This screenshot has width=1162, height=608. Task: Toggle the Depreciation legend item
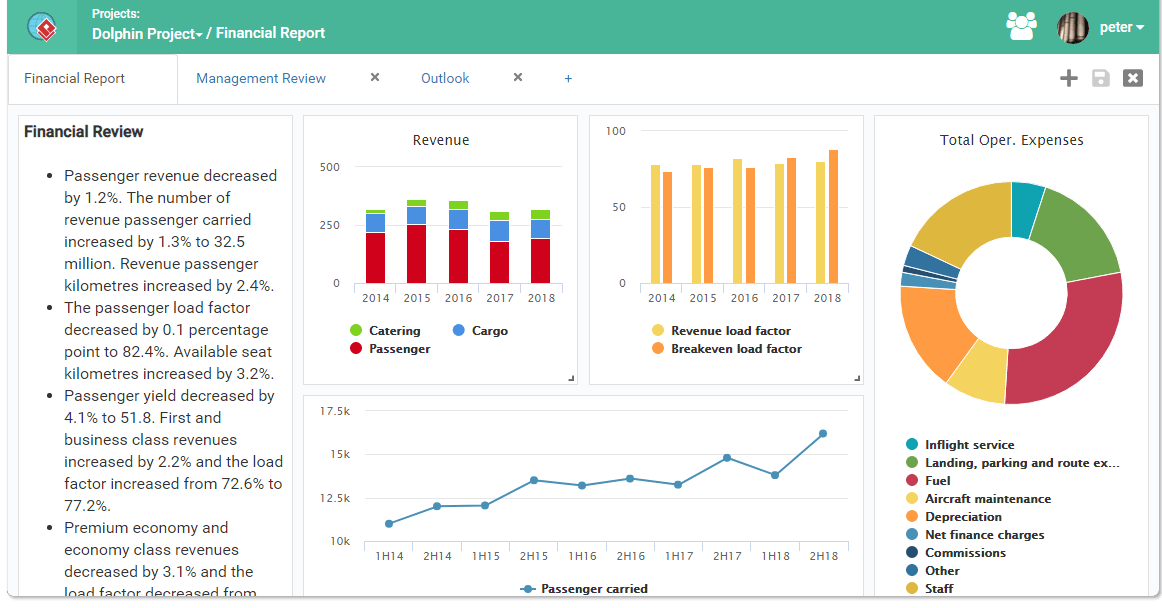point(954,517)
